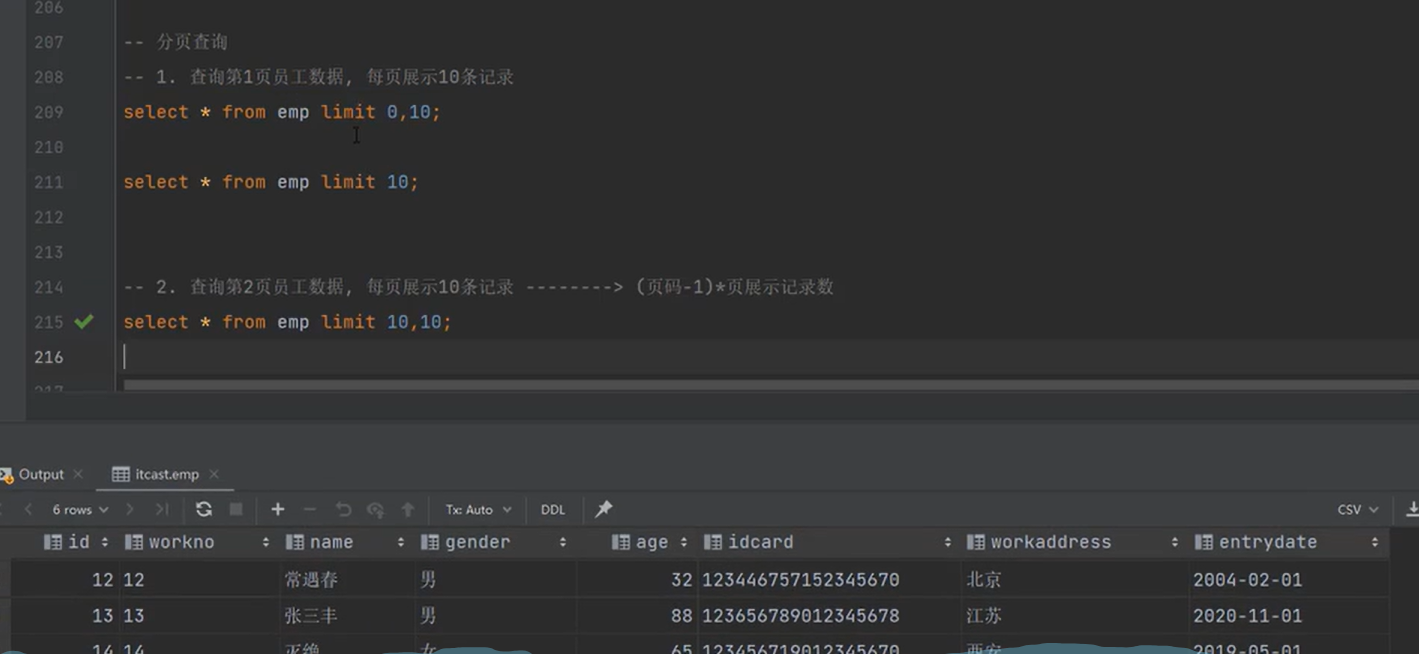Click line number 215 in gutter
1419x654 pixels.
[49, 322]
